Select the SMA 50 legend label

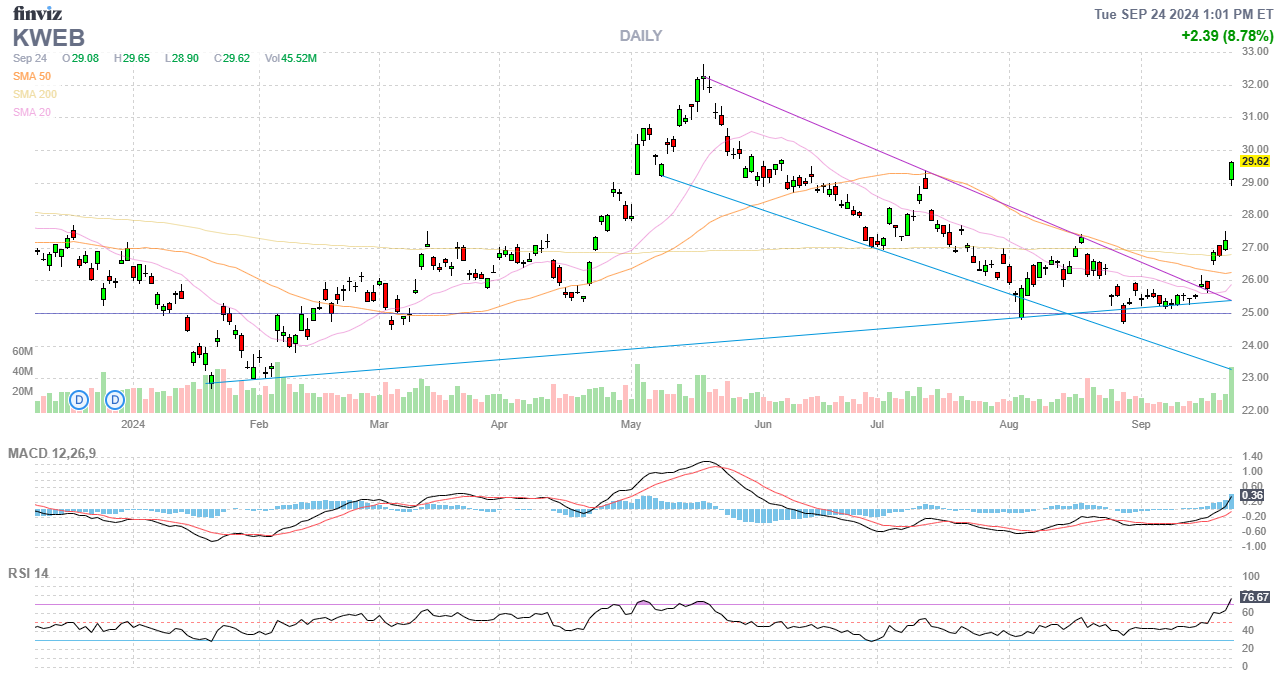(32, 76)
